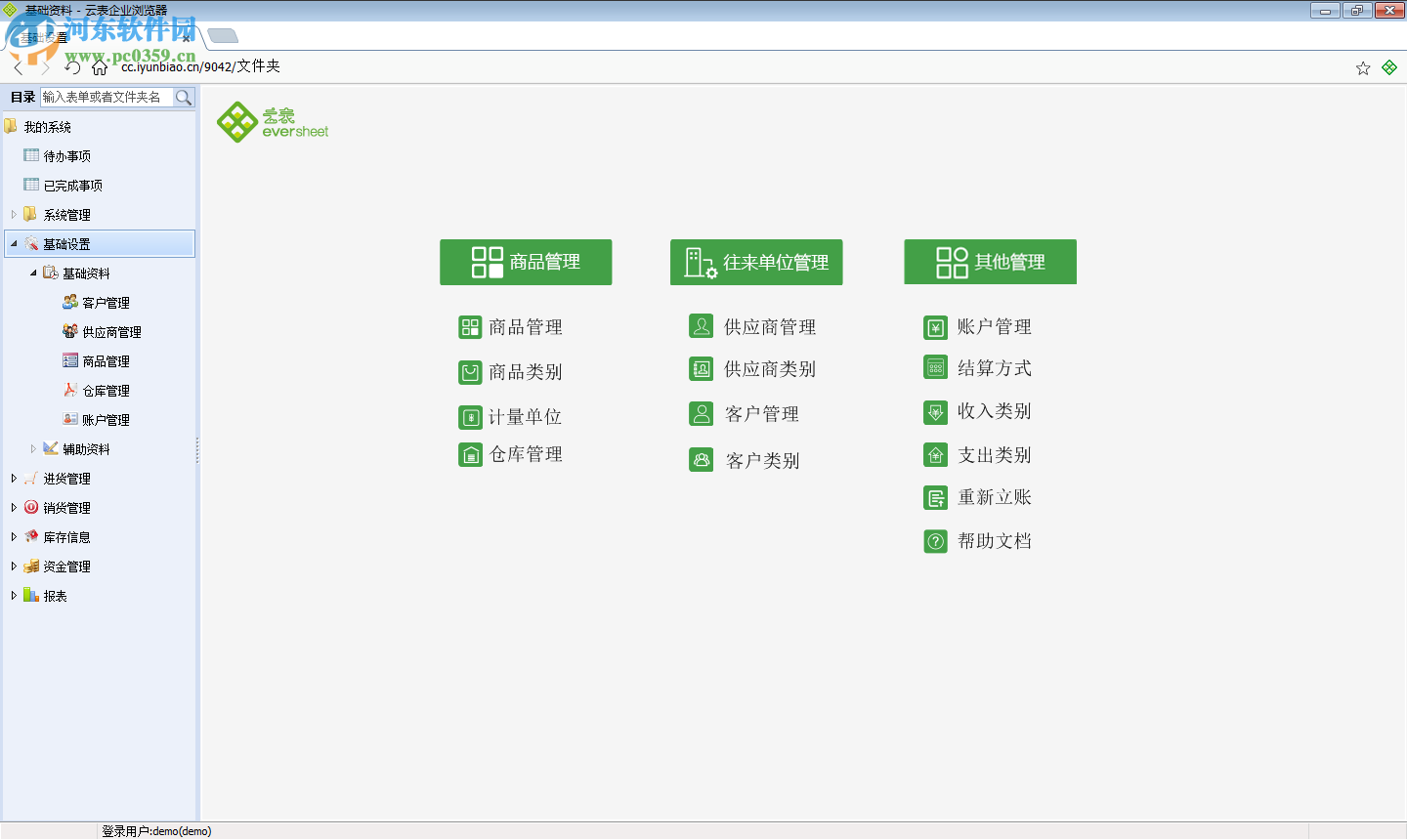This screenshot has width=1407, height=840.
Task: Click the 往来单位管理 green header button
Action: point(756,262)
